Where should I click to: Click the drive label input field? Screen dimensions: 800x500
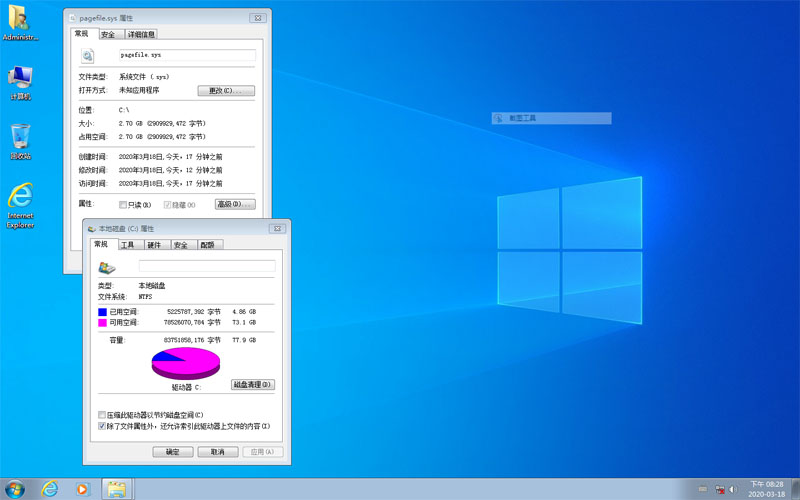pos(207,266)
